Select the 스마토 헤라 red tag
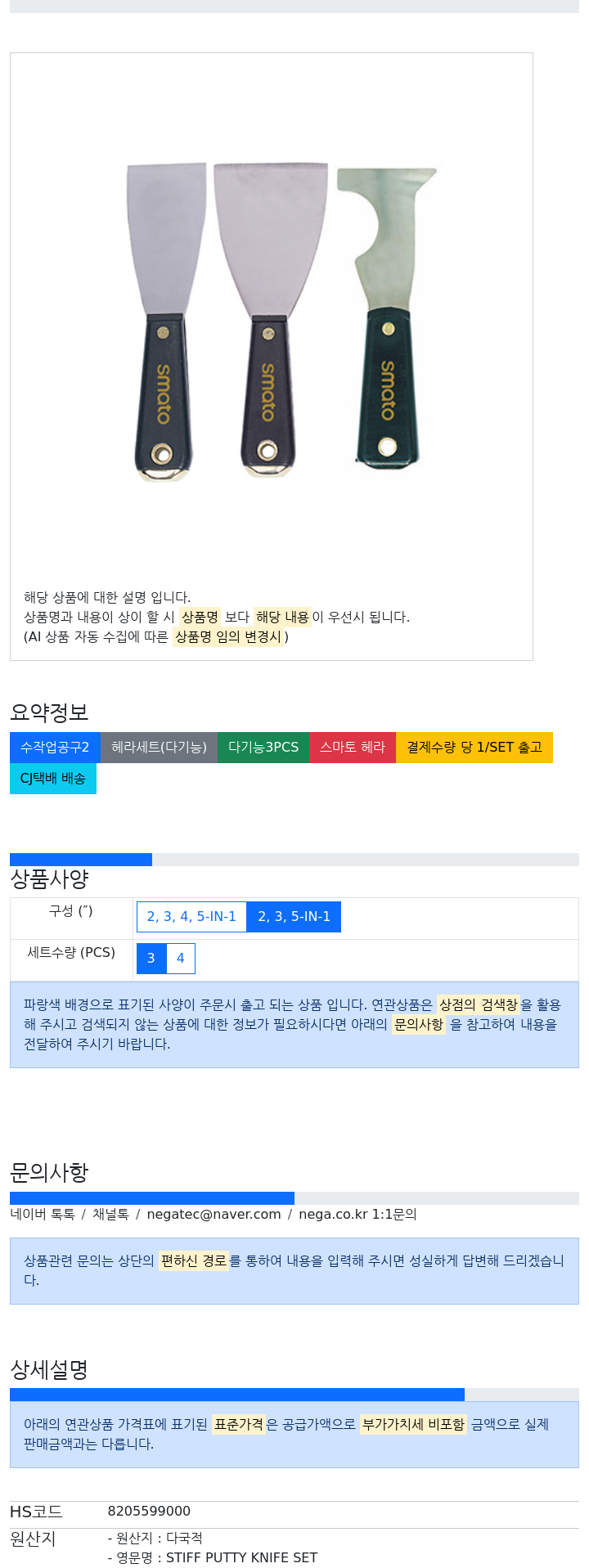The width and height of the screenshot is (589, 1568). click(x=353, y=748)
